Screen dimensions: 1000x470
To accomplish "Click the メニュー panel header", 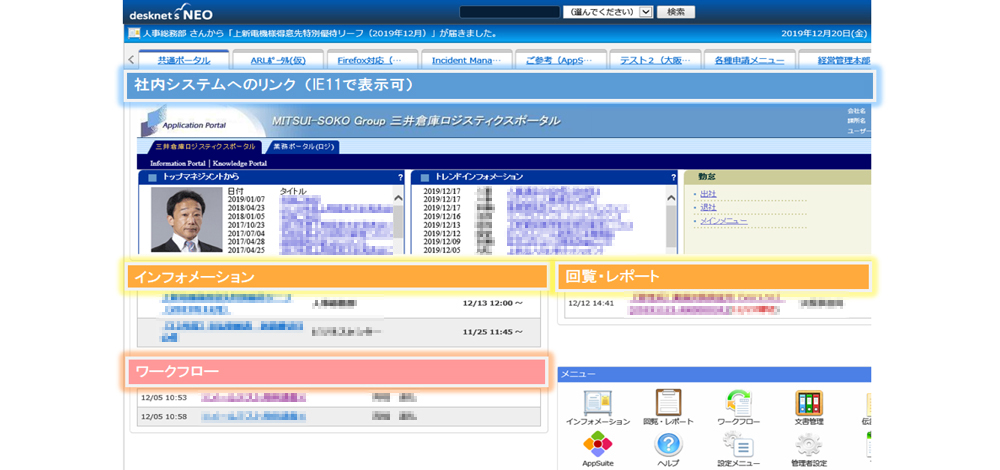I will point(714,374).
